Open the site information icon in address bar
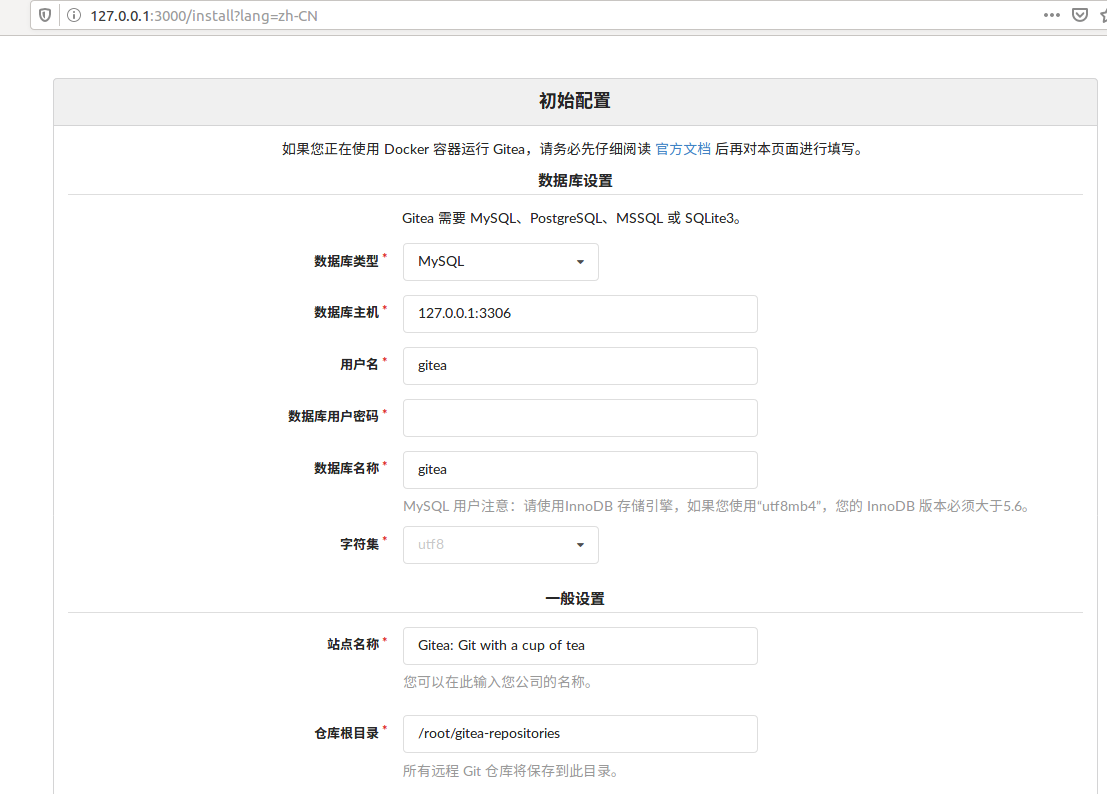This screenshot has height=794, width=1107. coord(73,16)
